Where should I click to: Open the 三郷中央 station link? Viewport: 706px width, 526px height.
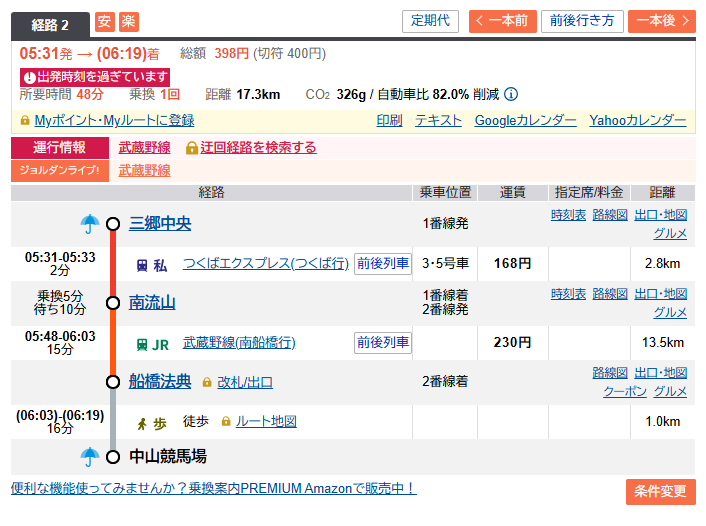coord(160,224)
